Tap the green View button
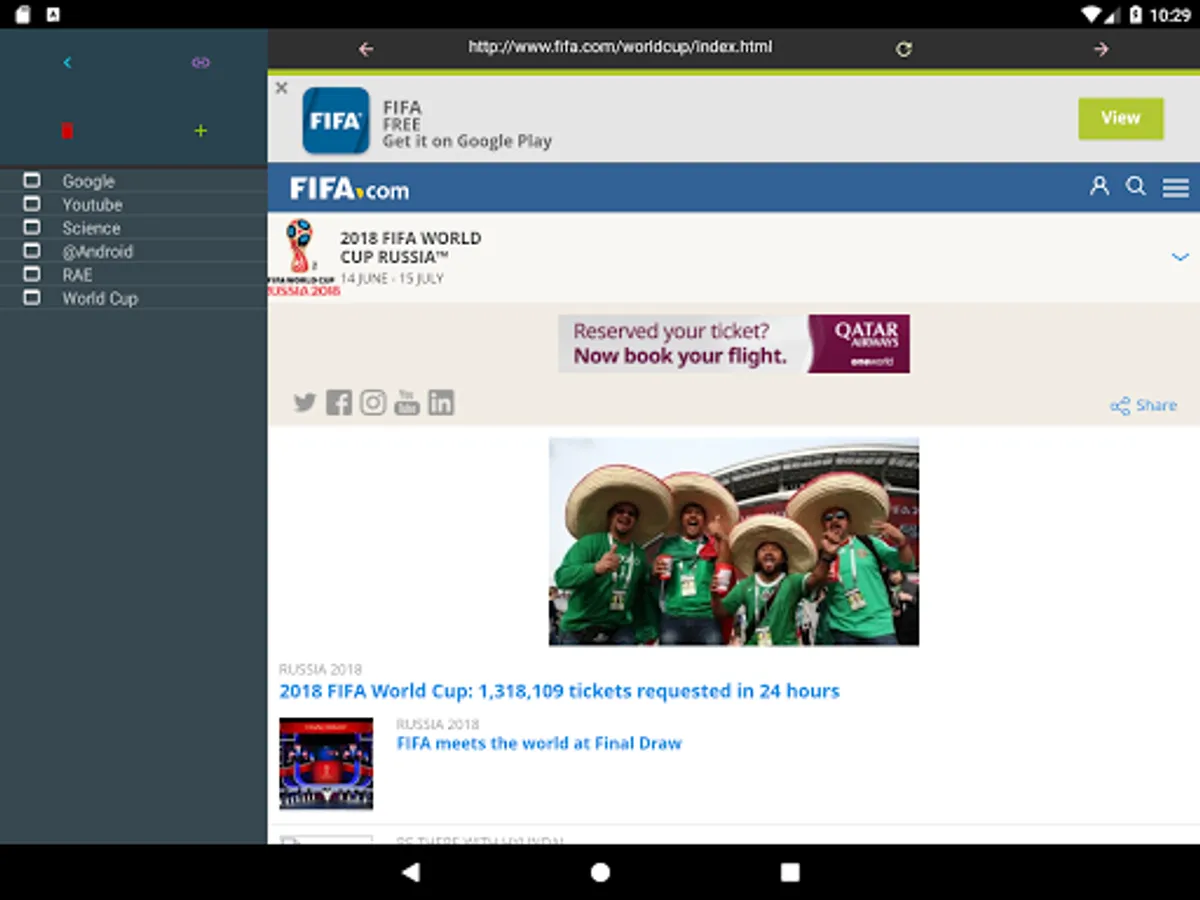 pos(1121,118)
